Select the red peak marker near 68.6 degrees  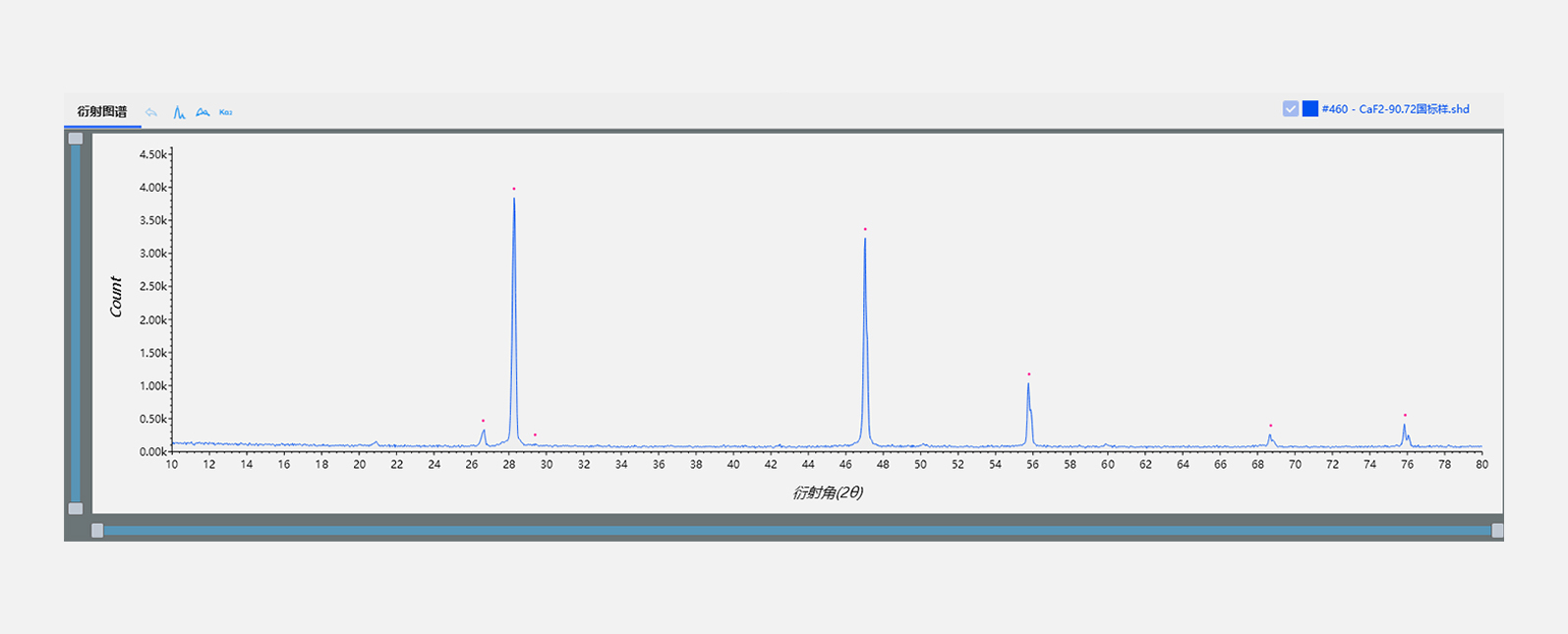point(1270,426)
